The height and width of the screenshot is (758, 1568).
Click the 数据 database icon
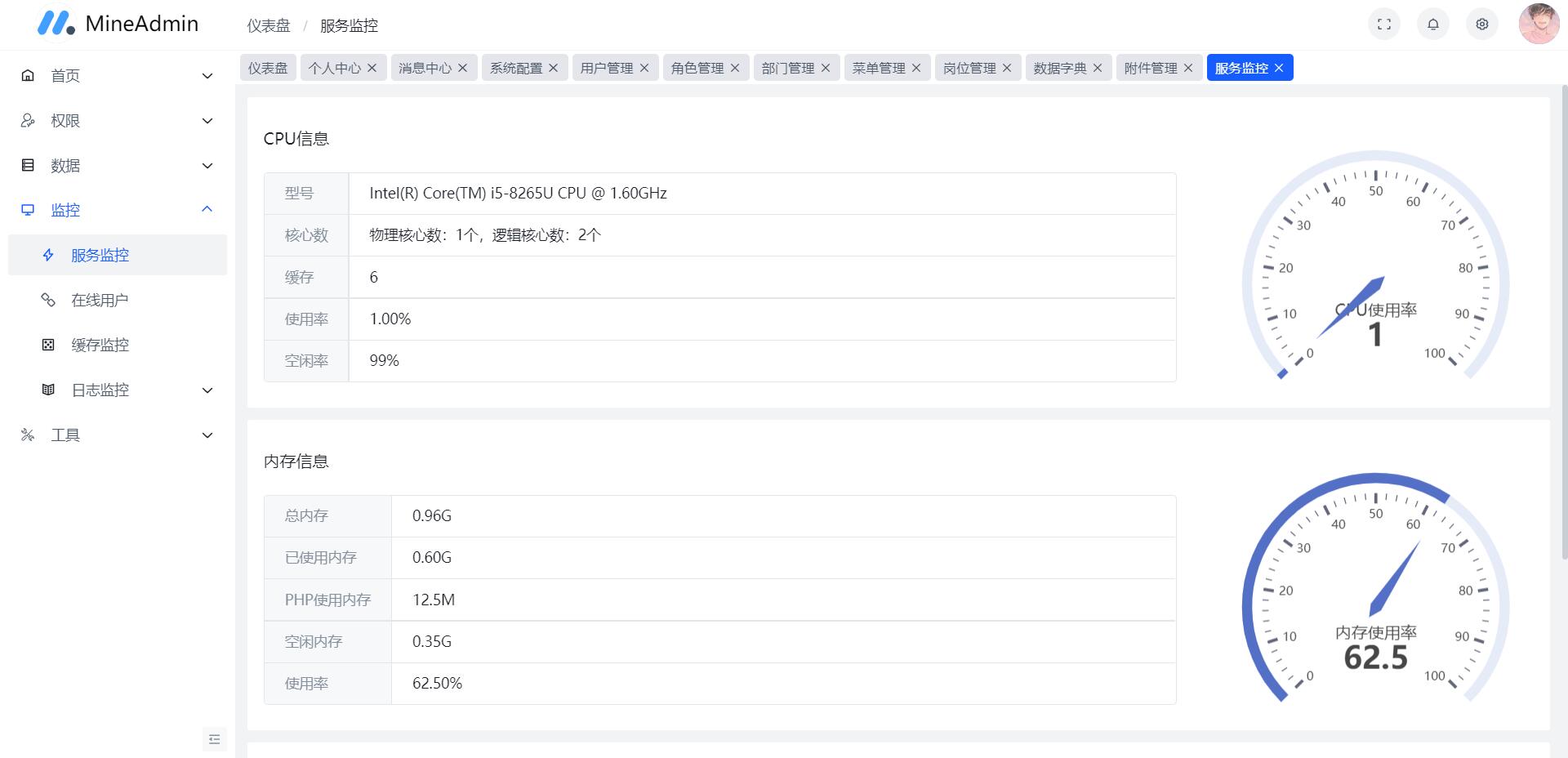(28, 165)
